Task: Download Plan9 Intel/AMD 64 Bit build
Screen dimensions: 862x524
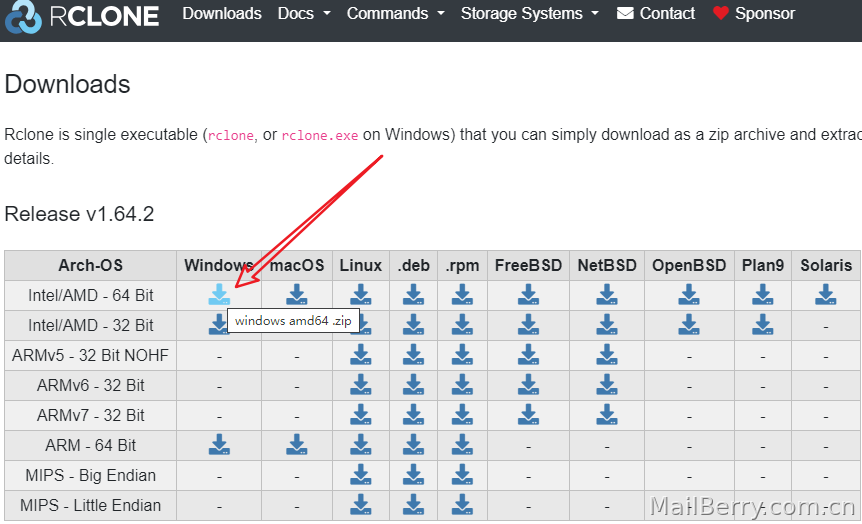Action: [x=762, y=295]
